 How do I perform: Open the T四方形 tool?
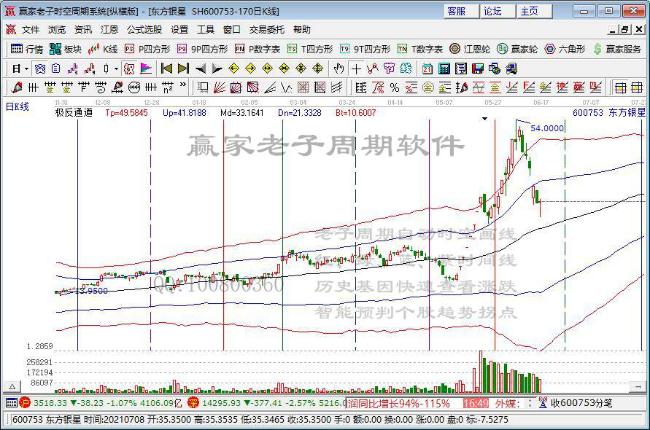coord(310,49)
